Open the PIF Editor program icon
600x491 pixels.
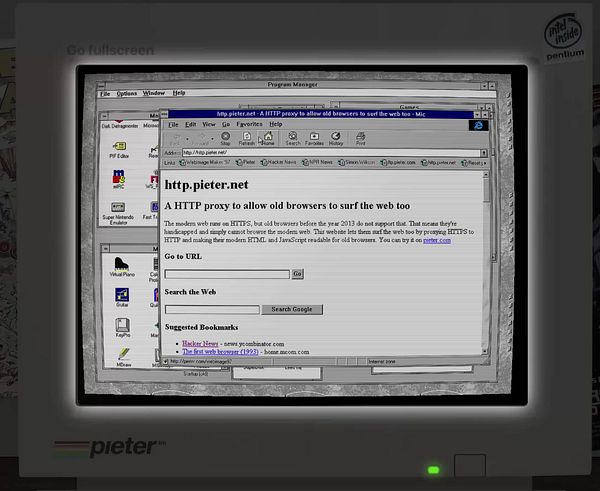coord(119,150)
